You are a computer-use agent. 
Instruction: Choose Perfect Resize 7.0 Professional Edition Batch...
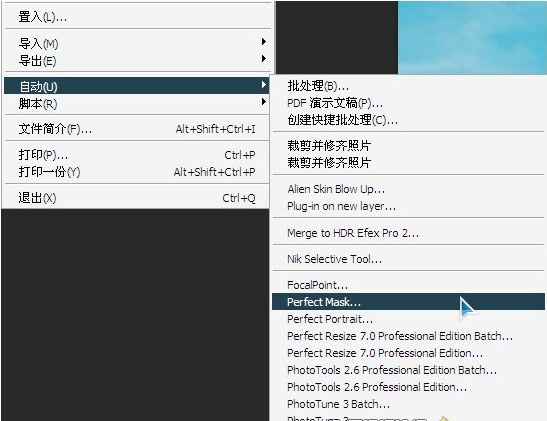point(408,336)
